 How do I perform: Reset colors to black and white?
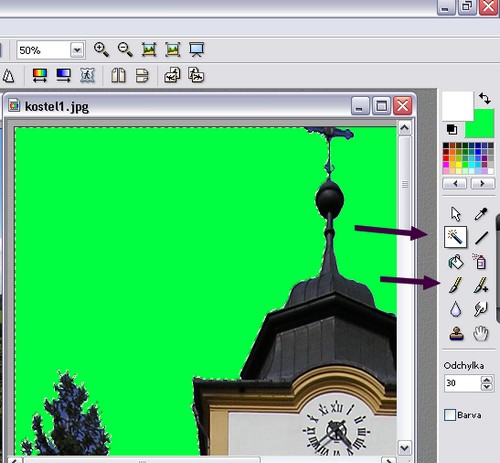point(452,129)
